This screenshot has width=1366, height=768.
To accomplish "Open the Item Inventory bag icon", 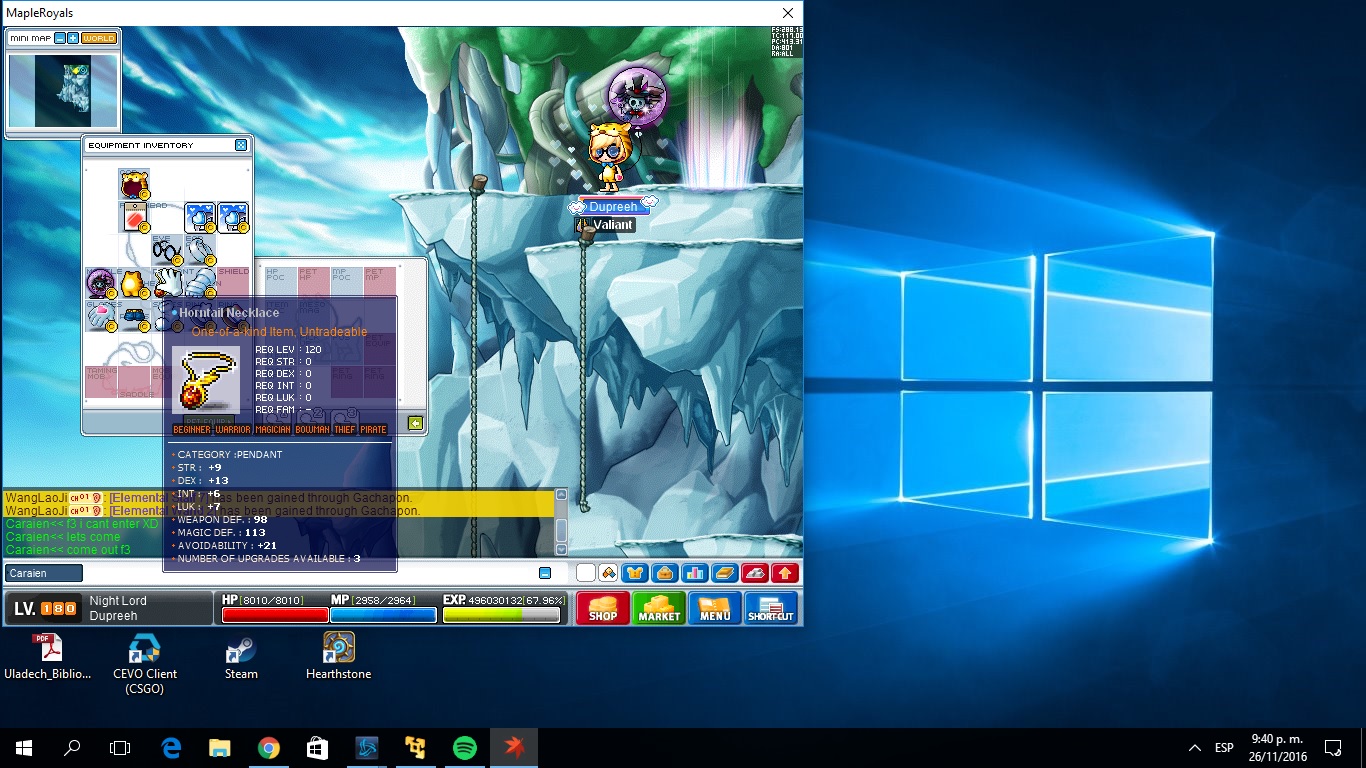I will click(665, 573).
